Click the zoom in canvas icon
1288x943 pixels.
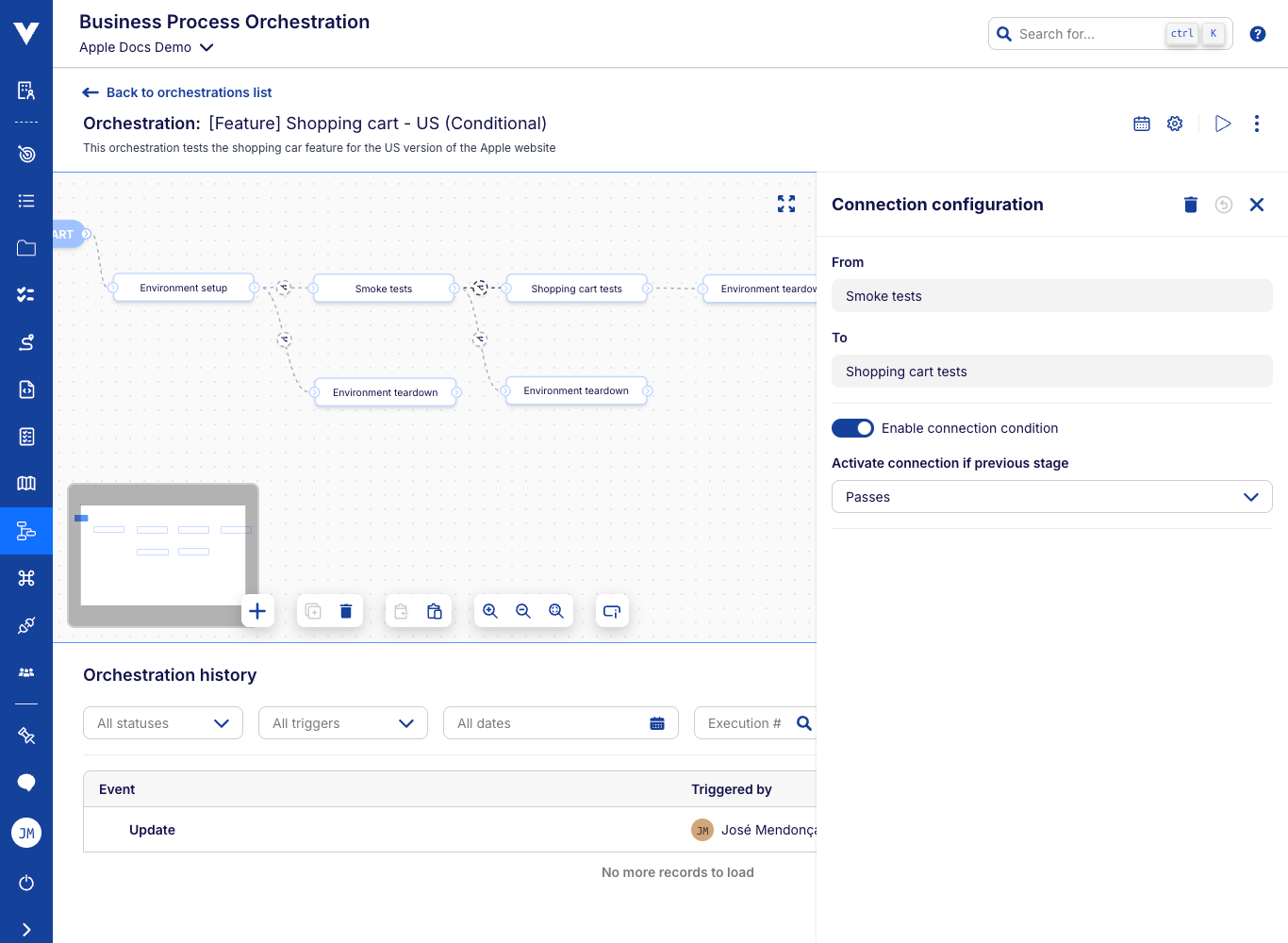coord(490,611)
